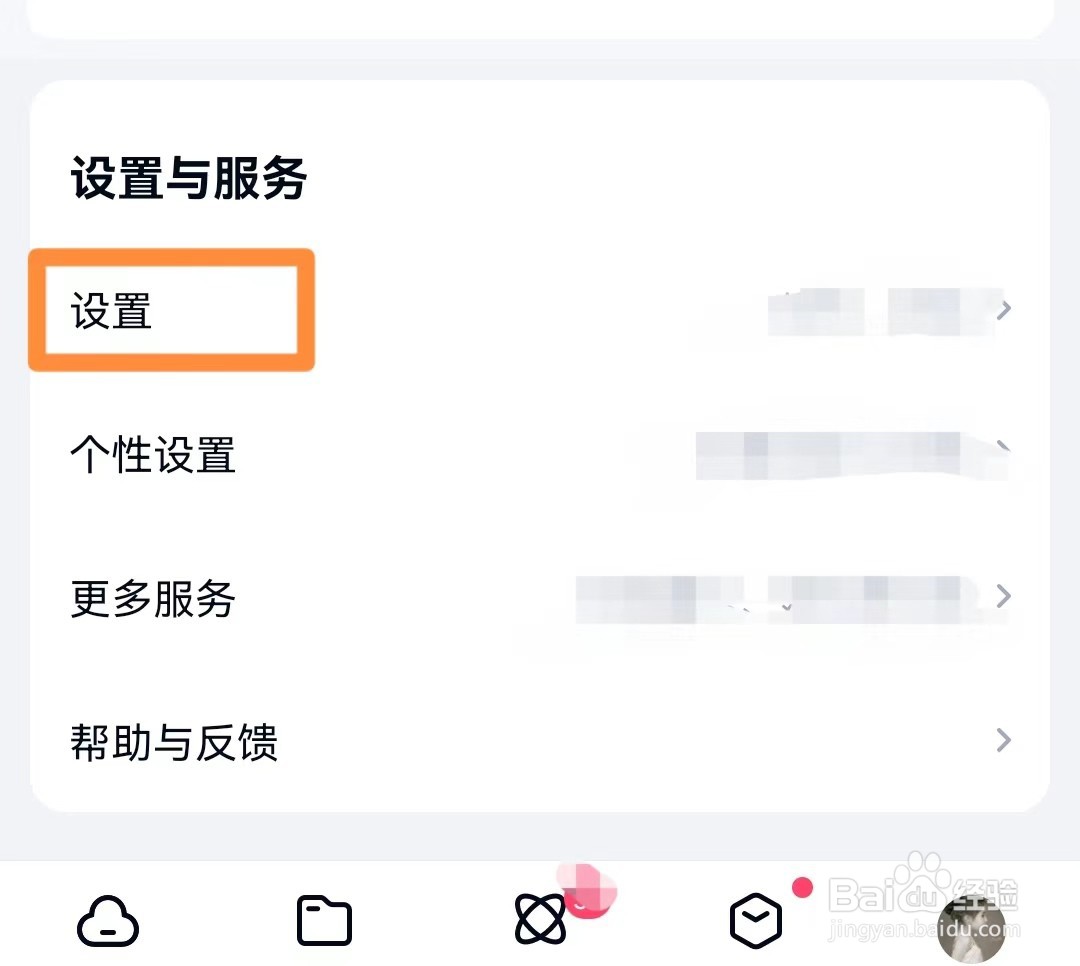Screen dimensions: 1080x966
Task: Open the hexagon box tab icon
Action: (756, 921)
